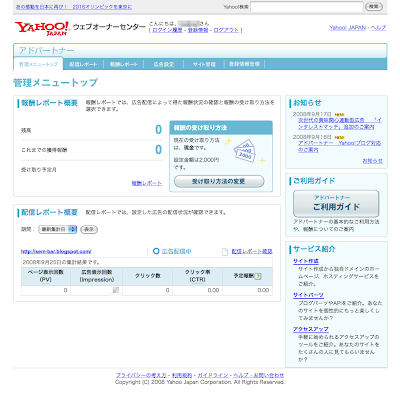Open the インタレストマッチ news announcement link
Image resolution: width=400 pixels, height=393 pixels.
pyautogui.click(x=340, y=123)
